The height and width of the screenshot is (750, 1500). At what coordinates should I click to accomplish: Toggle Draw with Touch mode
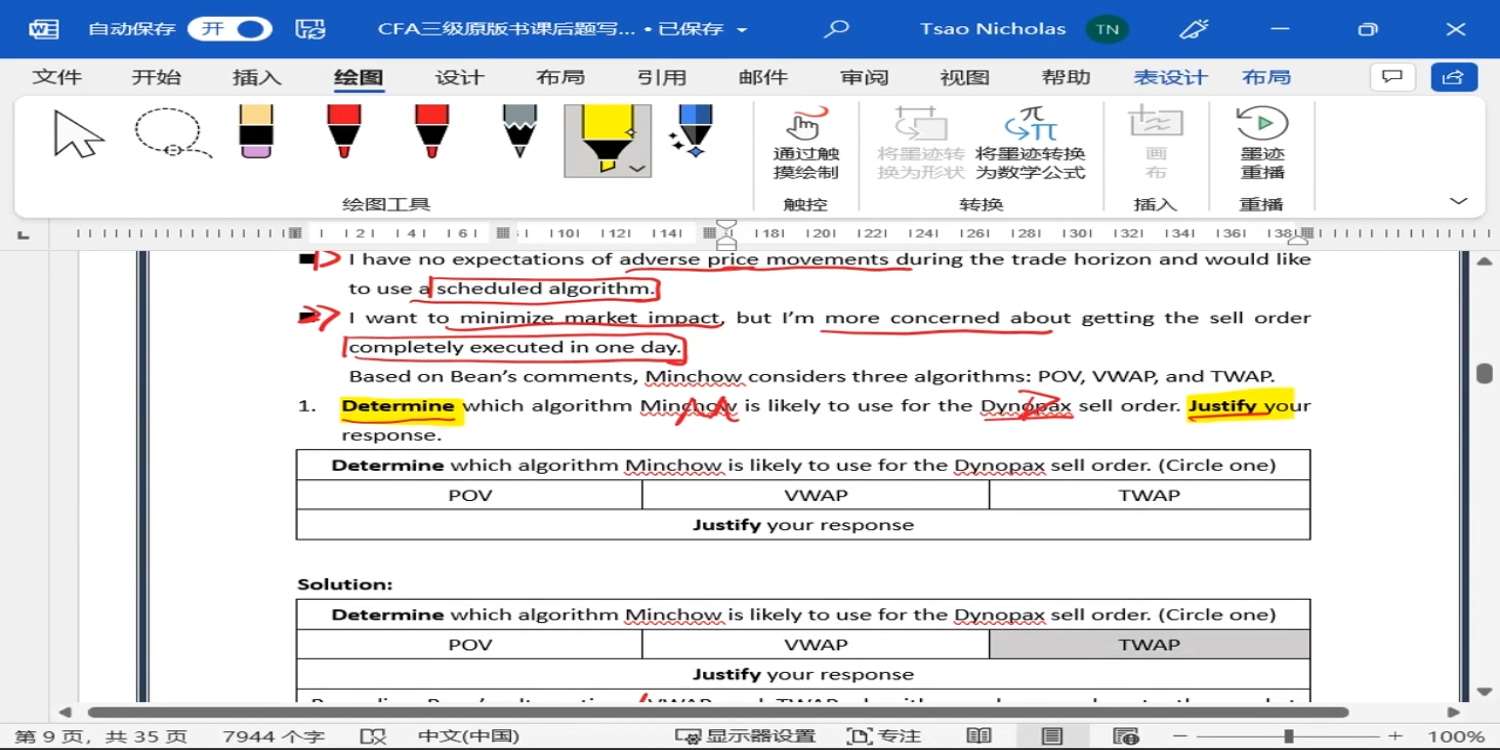805,145
